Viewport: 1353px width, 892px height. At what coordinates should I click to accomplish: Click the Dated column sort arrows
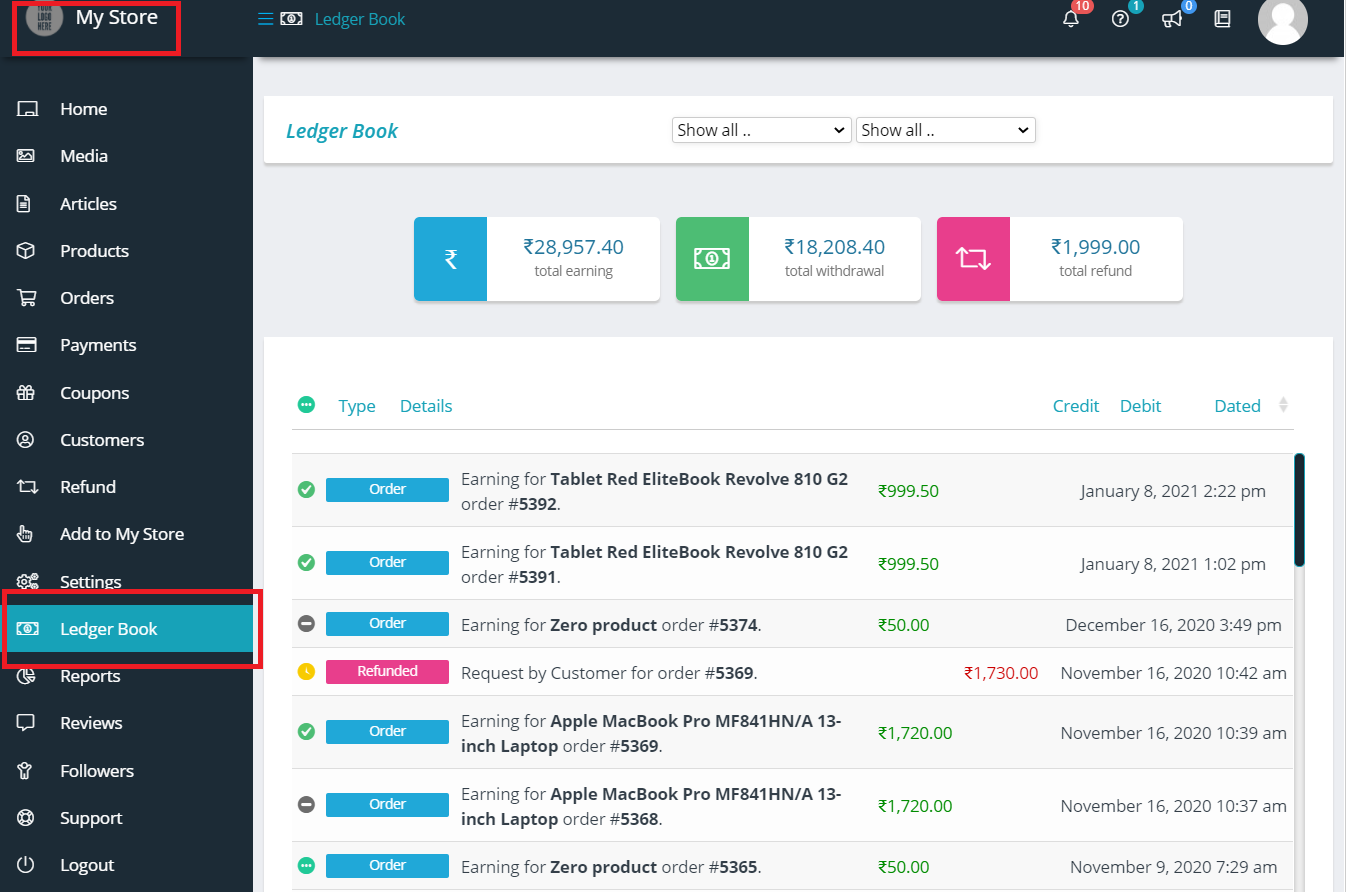tap(1283, 405)
